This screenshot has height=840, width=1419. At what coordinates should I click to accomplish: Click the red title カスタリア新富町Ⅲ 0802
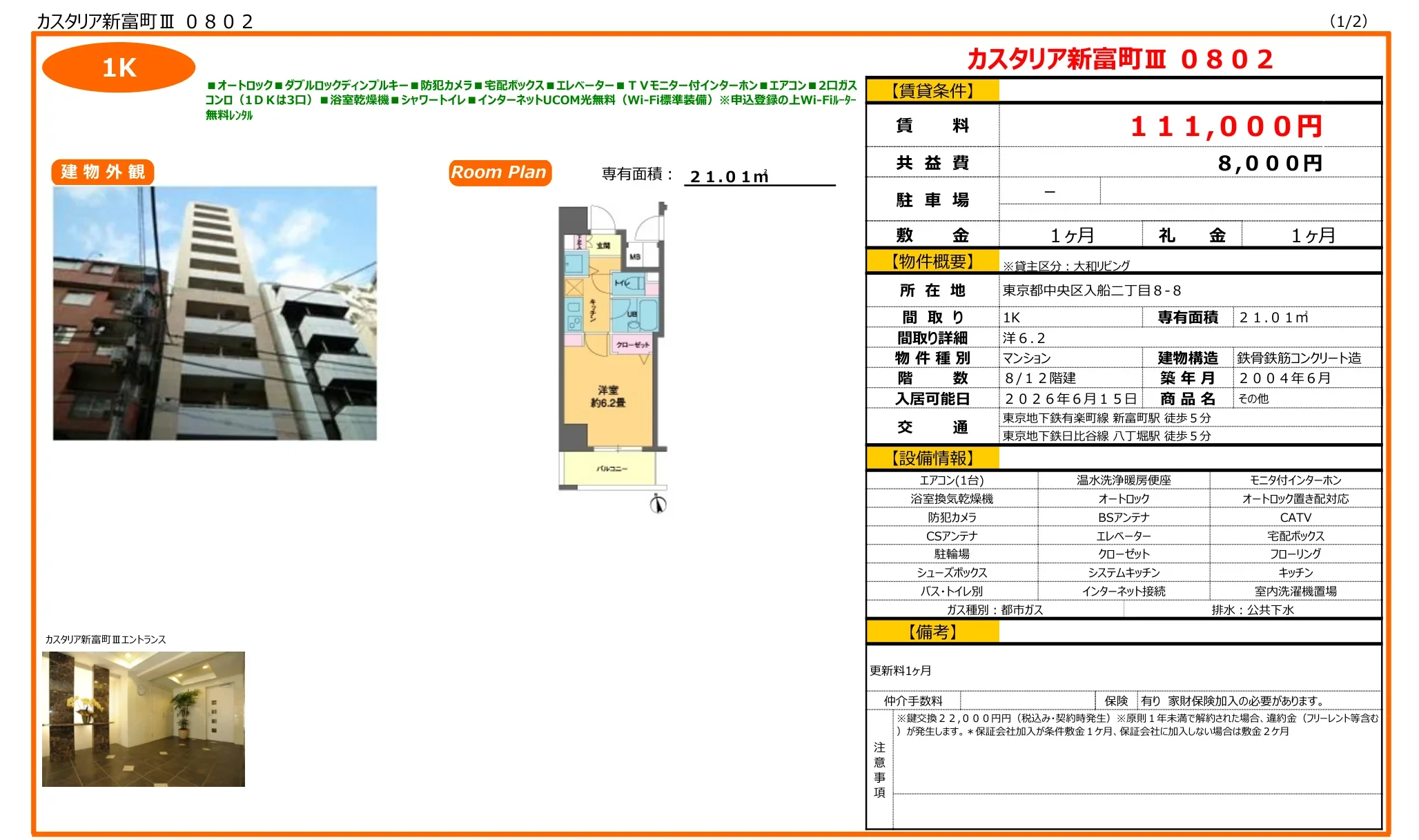click(x=1119, y=59)
